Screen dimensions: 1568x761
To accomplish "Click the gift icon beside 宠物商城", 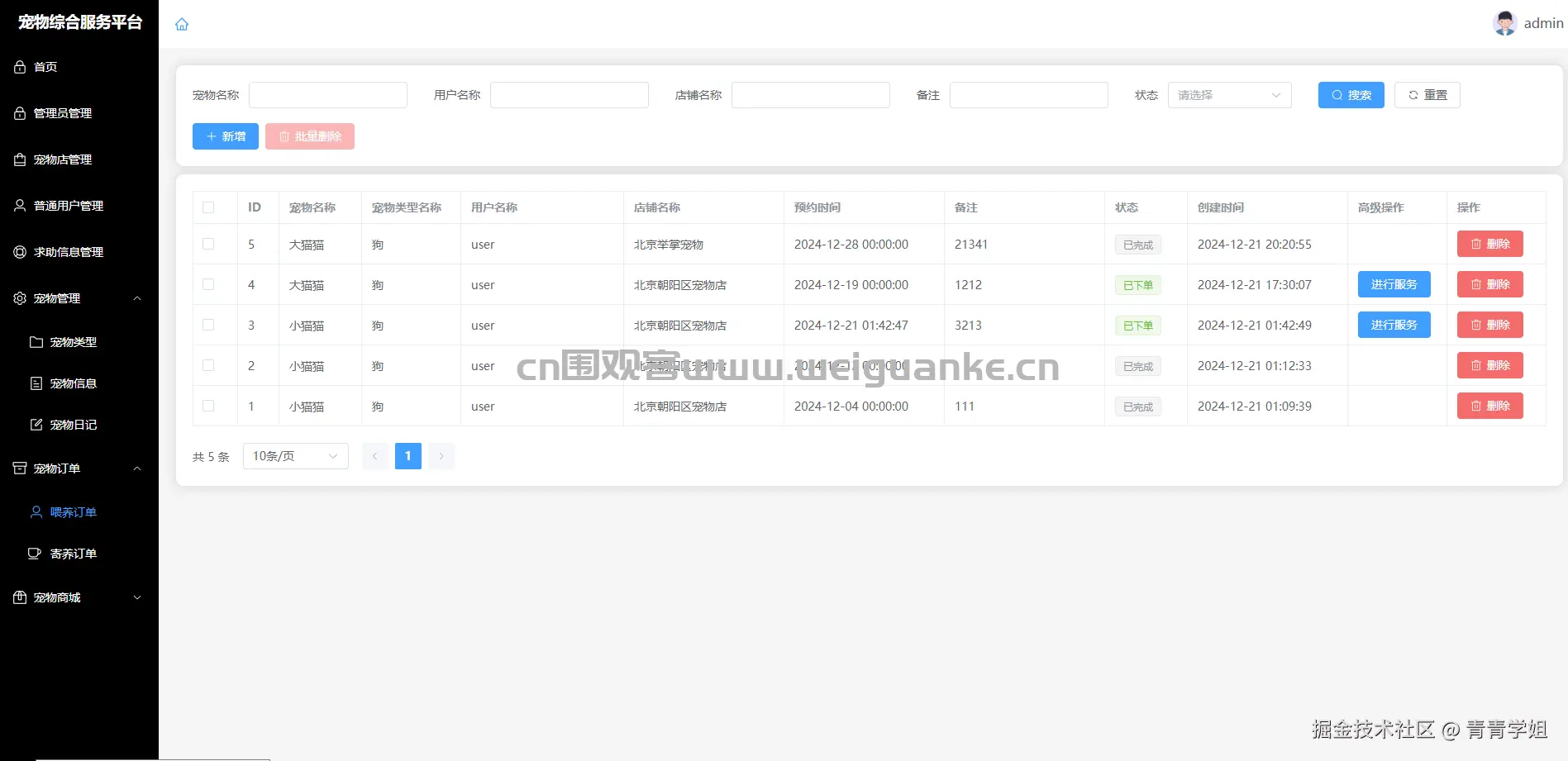I will 20,597.
